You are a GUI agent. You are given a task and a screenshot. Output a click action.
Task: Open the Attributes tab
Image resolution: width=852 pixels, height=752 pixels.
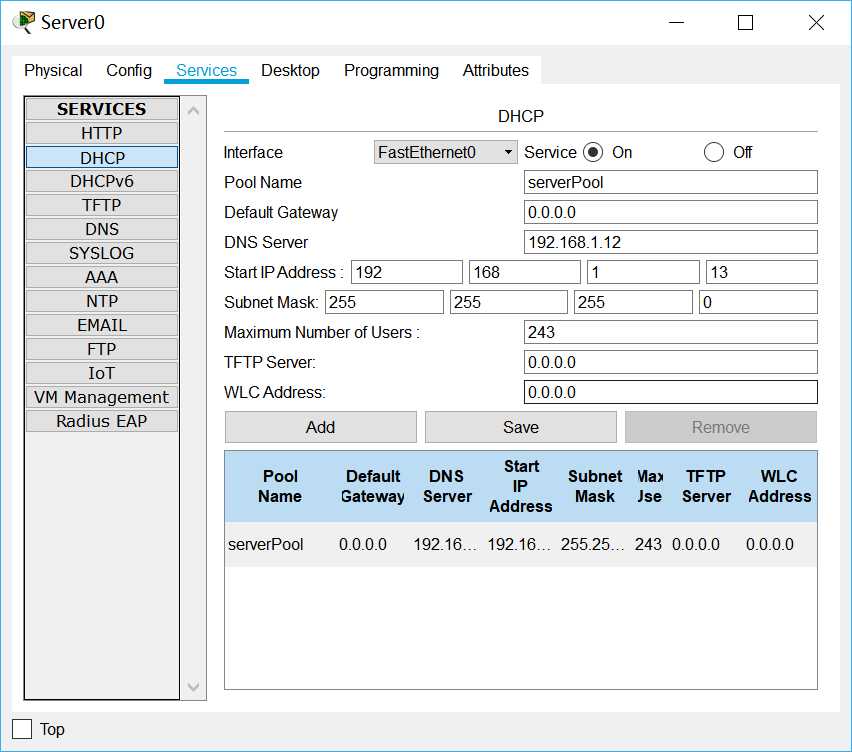point(496,71)
